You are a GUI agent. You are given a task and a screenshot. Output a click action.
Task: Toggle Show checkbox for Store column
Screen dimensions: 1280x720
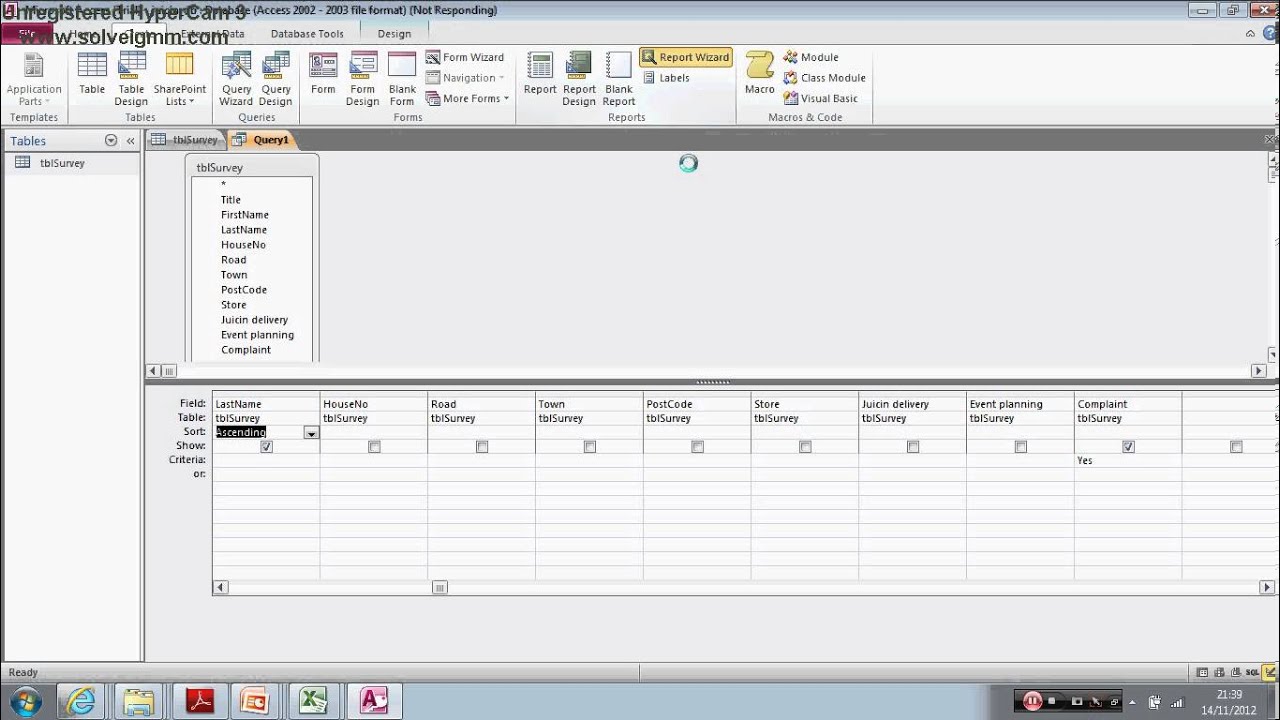(806, 447)
